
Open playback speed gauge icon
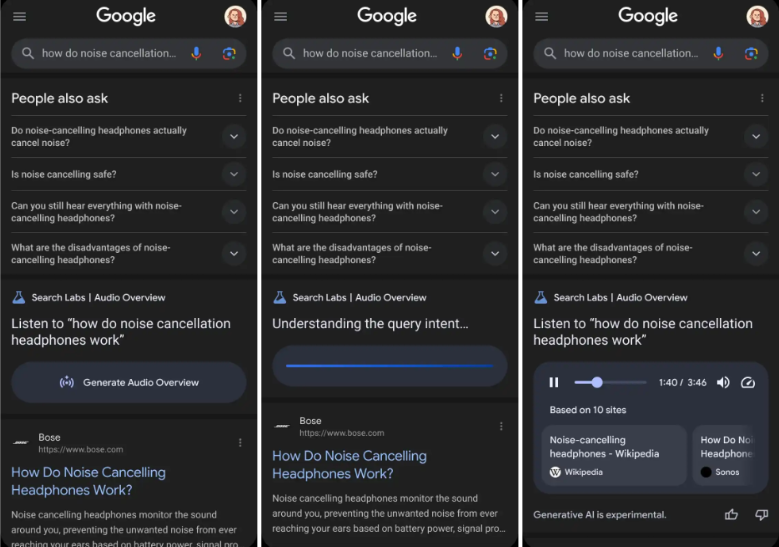[748, 382]
